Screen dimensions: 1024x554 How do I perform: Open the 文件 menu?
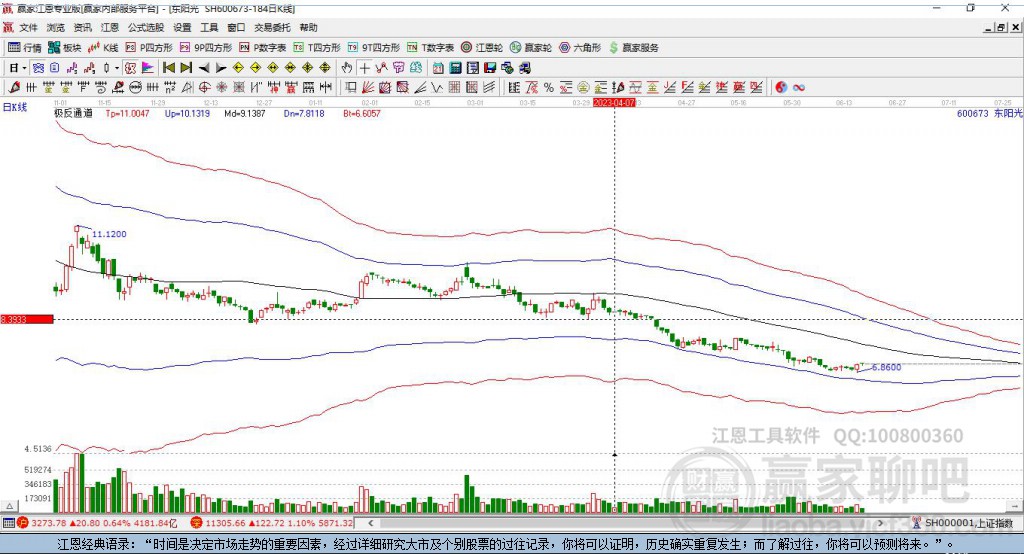[x=29, y=27]
